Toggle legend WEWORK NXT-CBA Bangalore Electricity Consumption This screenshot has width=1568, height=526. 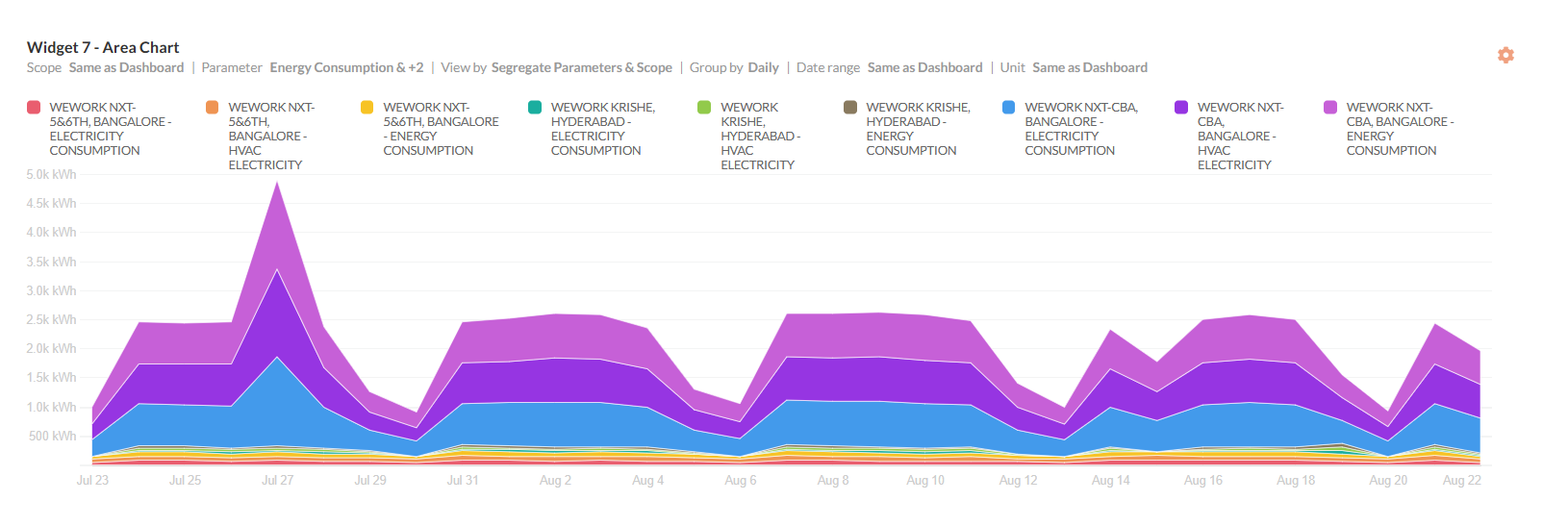(x=1081, y=129)
